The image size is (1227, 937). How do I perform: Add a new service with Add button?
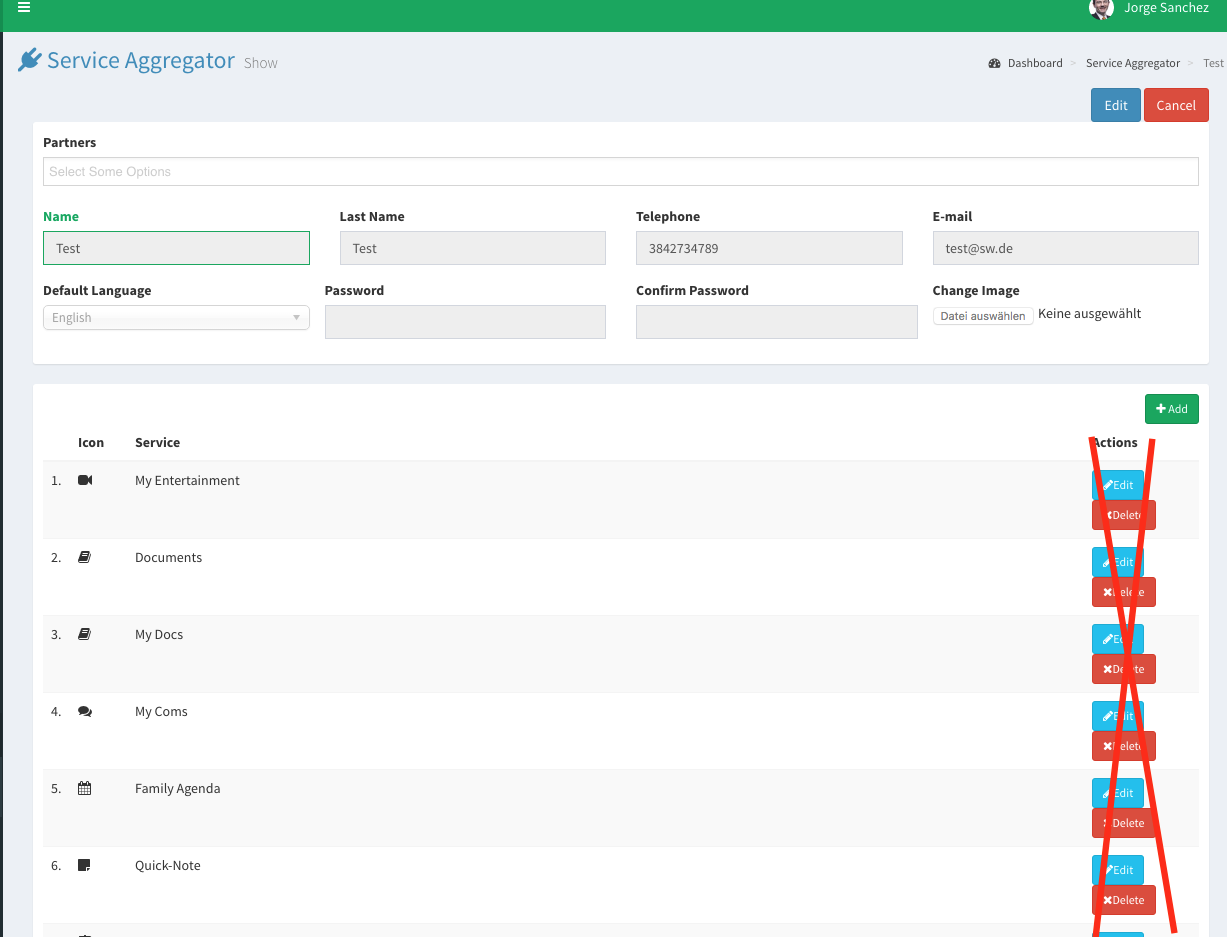click(1171, 409)
